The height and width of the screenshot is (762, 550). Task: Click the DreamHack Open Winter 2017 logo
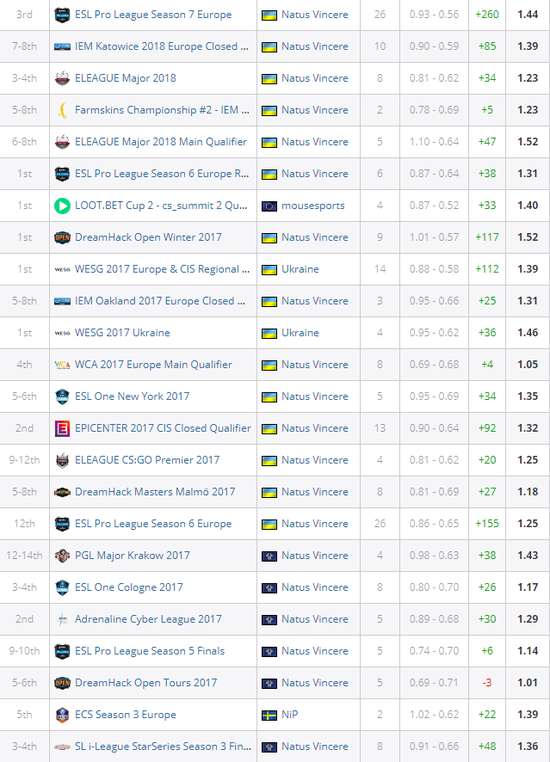(x=62, y=238)
